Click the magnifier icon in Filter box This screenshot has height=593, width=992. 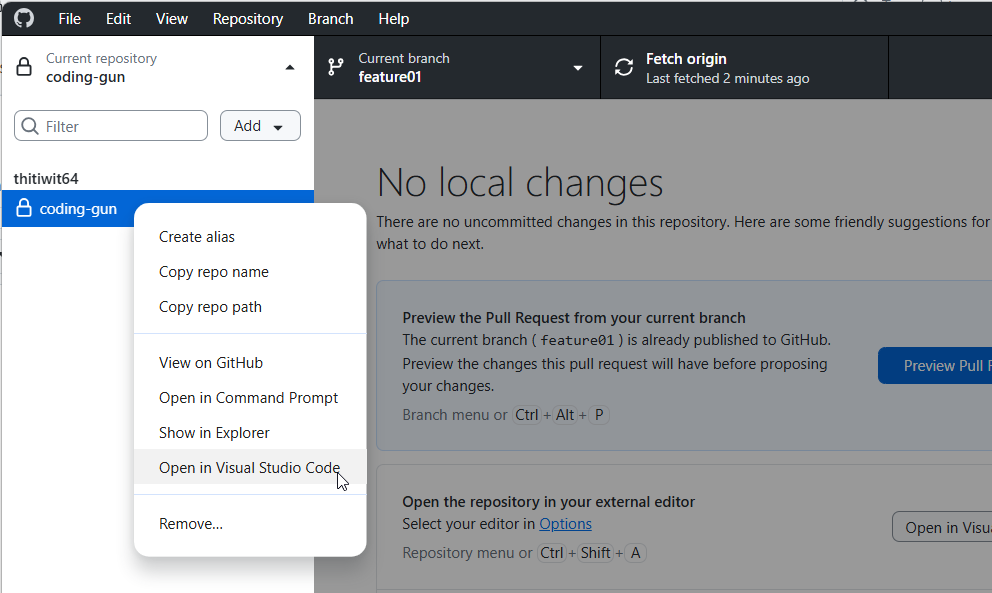pyautogui.click(x=30, y=126)
